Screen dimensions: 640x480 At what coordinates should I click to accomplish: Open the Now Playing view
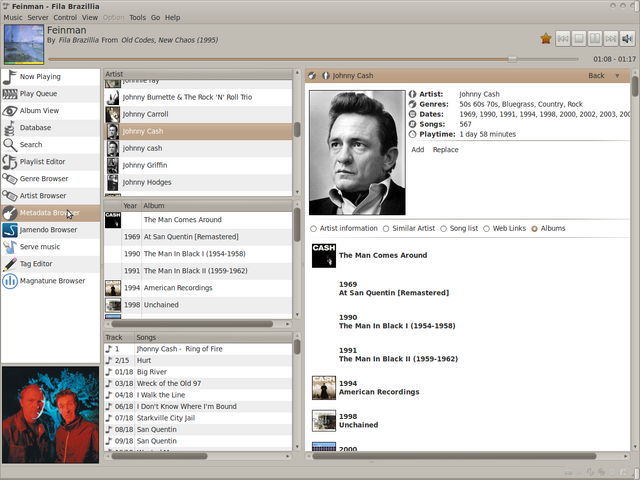(x=50, y=77)
